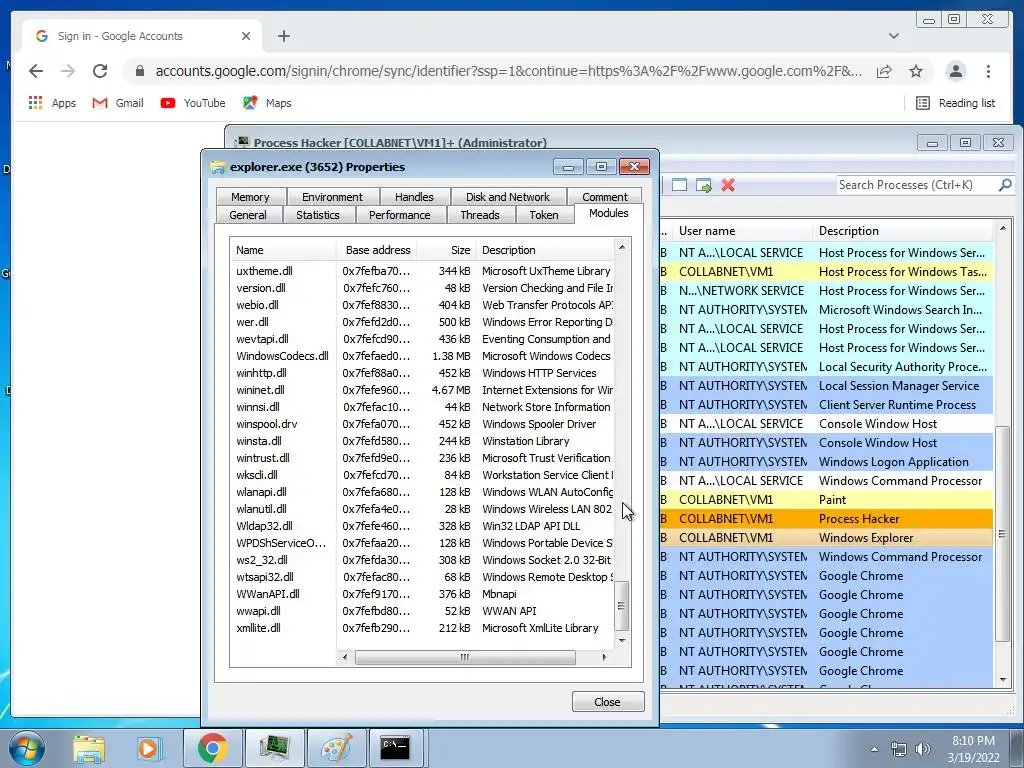
Task: Click the share icon in address bar
Action: [884, 71]
